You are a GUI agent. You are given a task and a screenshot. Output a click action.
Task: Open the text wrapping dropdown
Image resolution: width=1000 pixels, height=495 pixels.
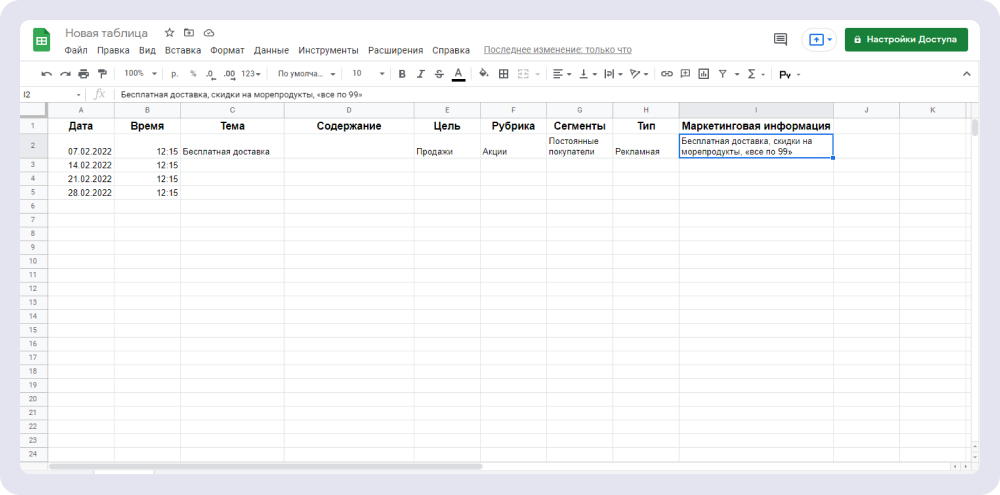pyautogui.click(x=613, y=74)
